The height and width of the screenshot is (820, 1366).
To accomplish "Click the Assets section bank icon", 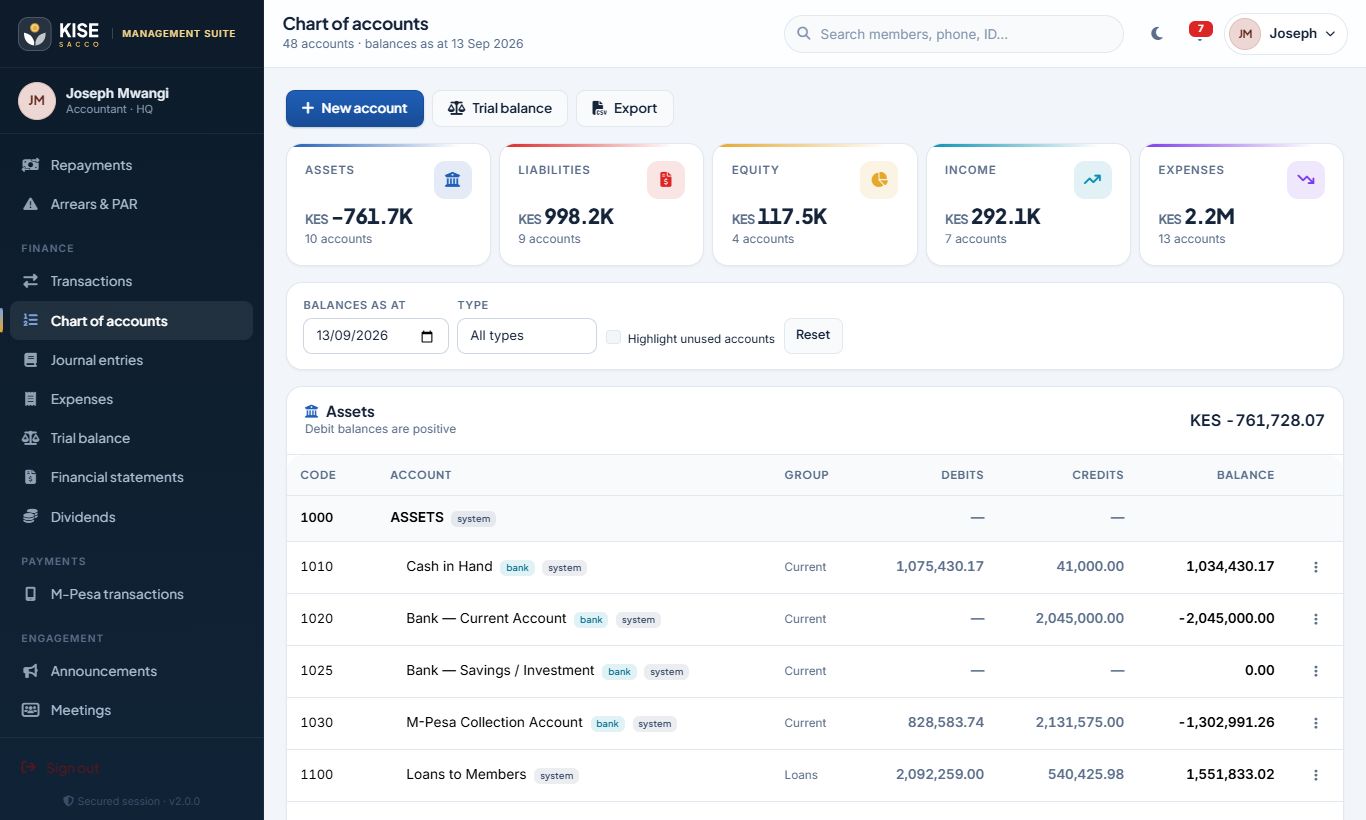I will pyautogui.click(x=312, y=412).
